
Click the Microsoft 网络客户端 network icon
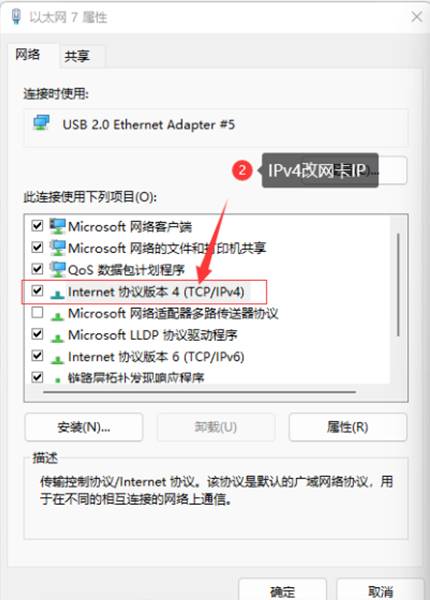[57, 226]
